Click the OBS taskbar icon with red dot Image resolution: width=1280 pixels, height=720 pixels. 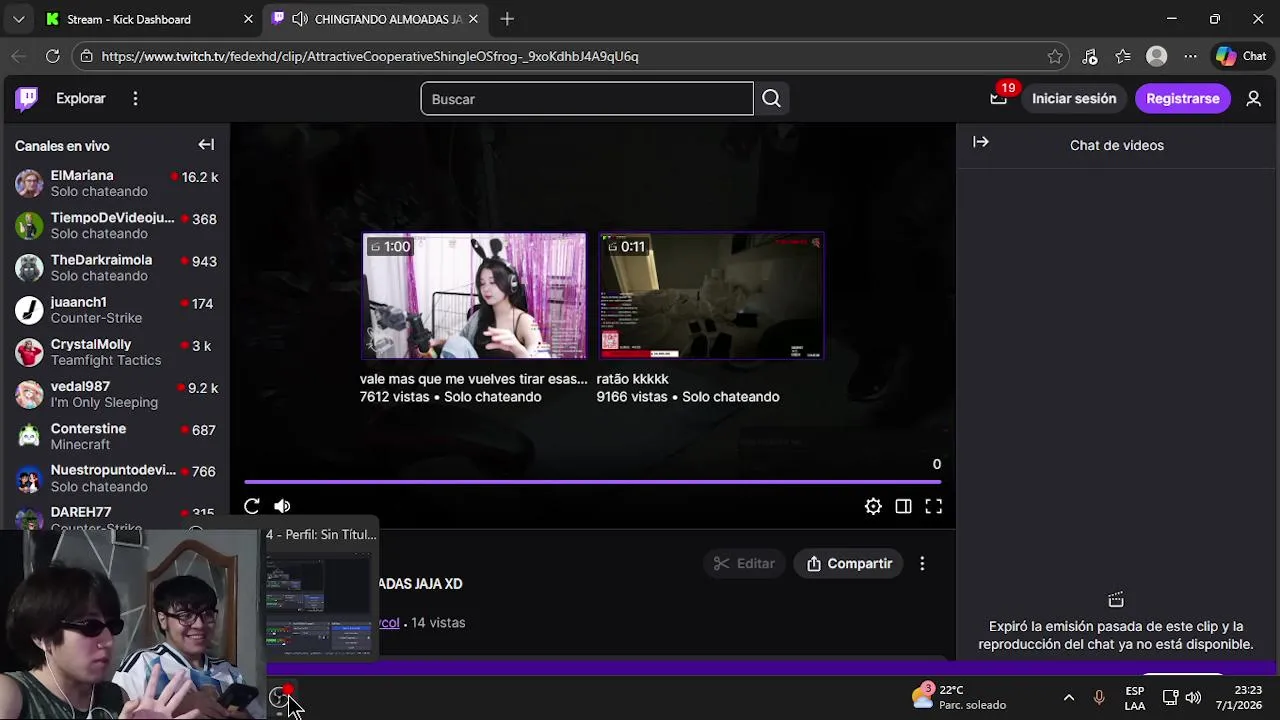[281, 697]
